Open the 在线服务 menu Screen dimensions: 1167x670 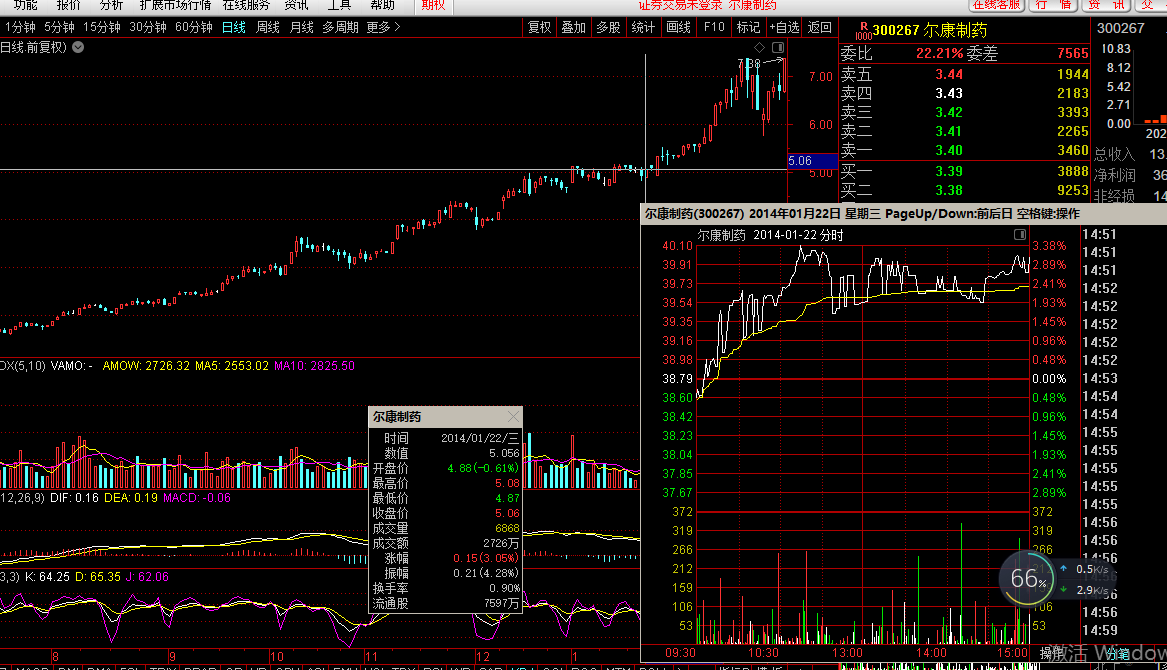[x=246, y=5]
